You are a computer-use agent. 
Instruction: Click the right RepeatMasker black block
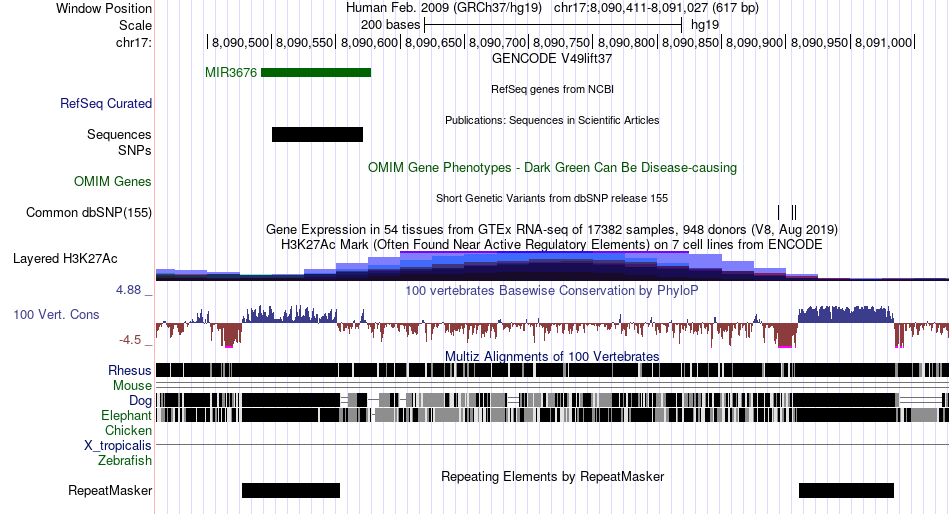pyautogui.click(x=846, y=490)
